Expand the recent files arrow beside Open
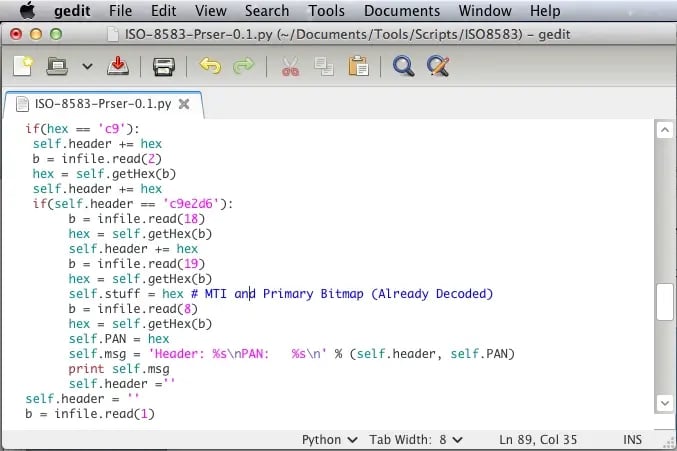 coord(87,68)
